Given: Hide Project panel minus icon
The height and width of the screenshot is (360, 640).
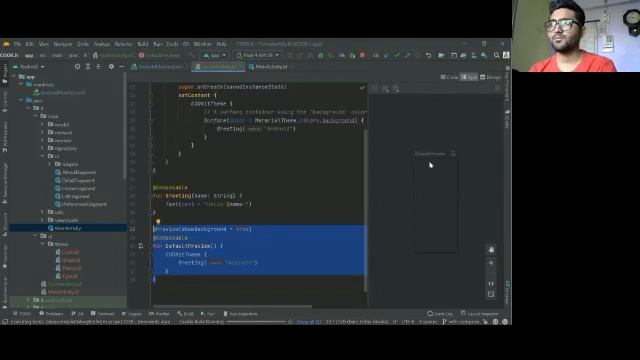Looking at the screenshot, I should (122, 67).
